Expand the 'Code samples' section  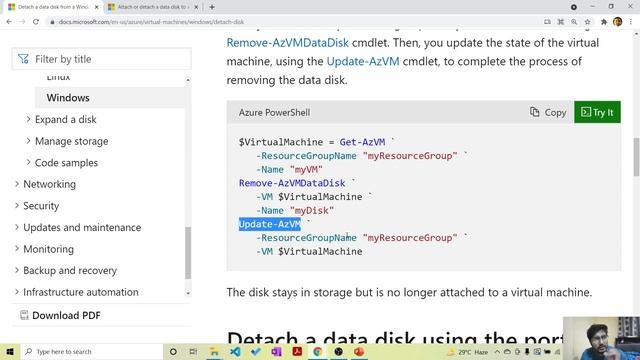[28, 162]
